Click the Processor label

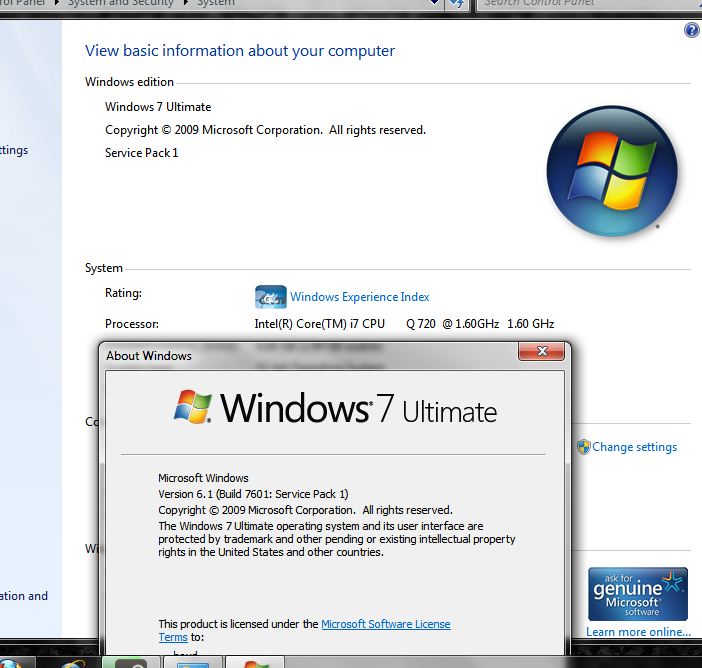click(x=132, y=324)
